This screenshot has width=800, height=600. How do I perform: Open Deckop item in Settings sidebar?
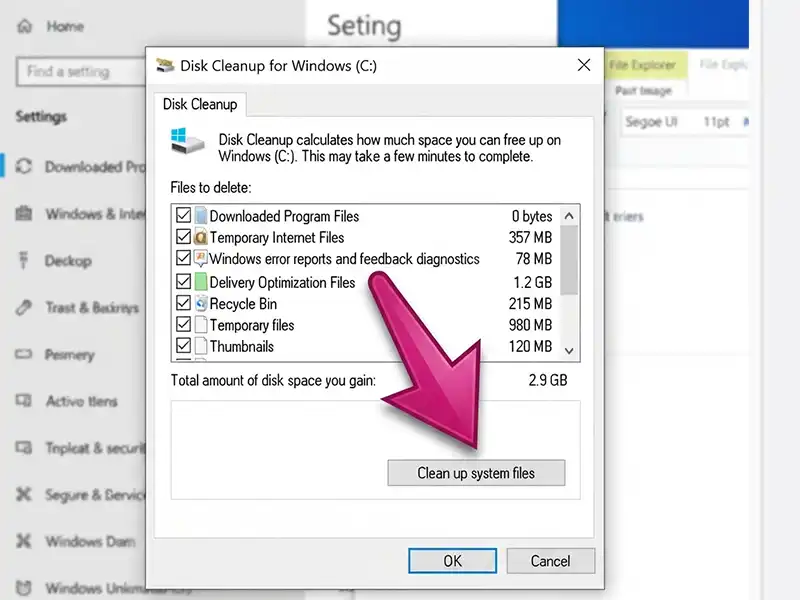click(x=68, y=261)
